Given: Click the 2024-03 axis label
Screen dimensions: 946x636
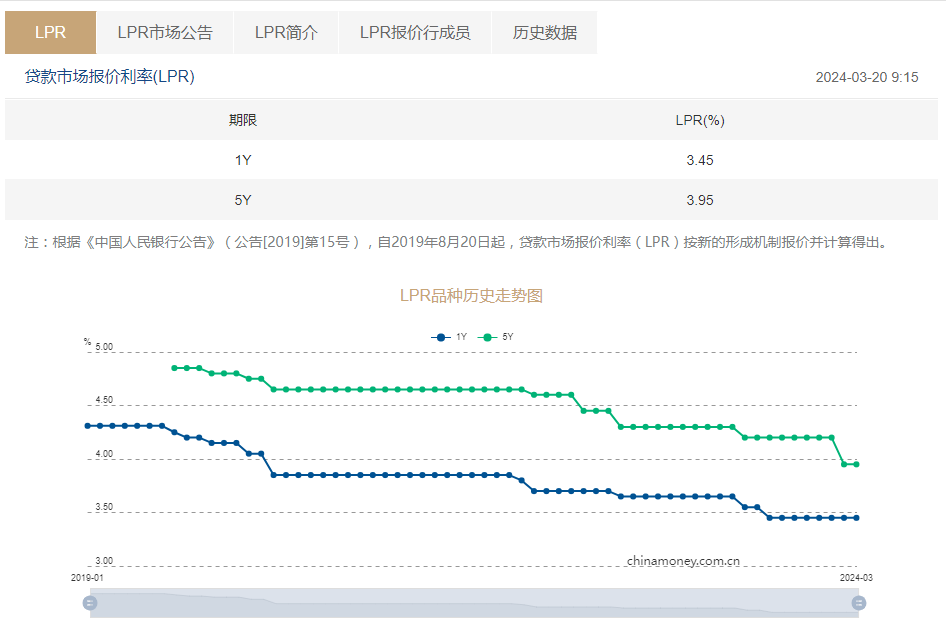Looking at the screenshot, I should (856, 577).
